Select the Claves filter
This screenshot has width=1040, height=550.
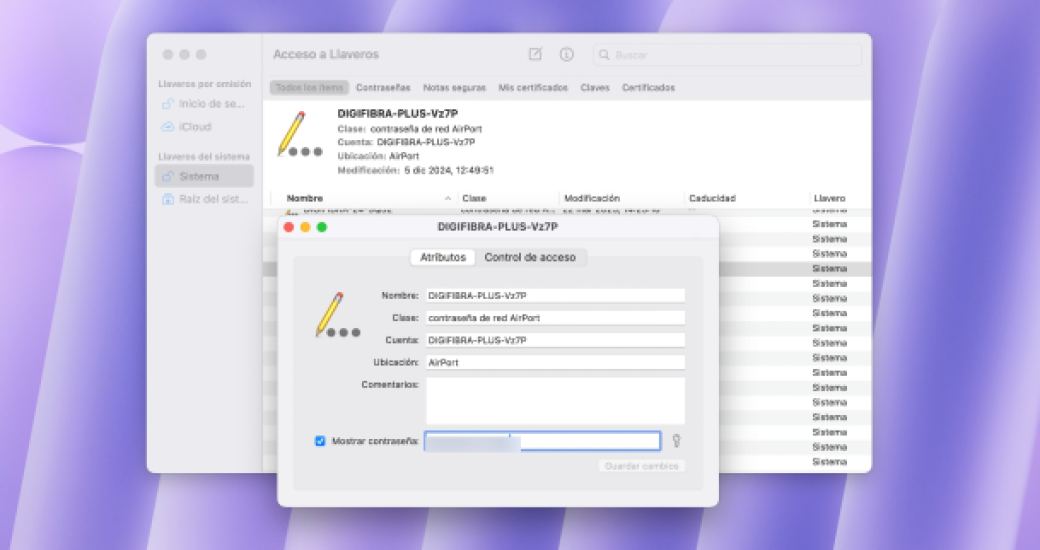pyautogui.click(x=594, y=88)
